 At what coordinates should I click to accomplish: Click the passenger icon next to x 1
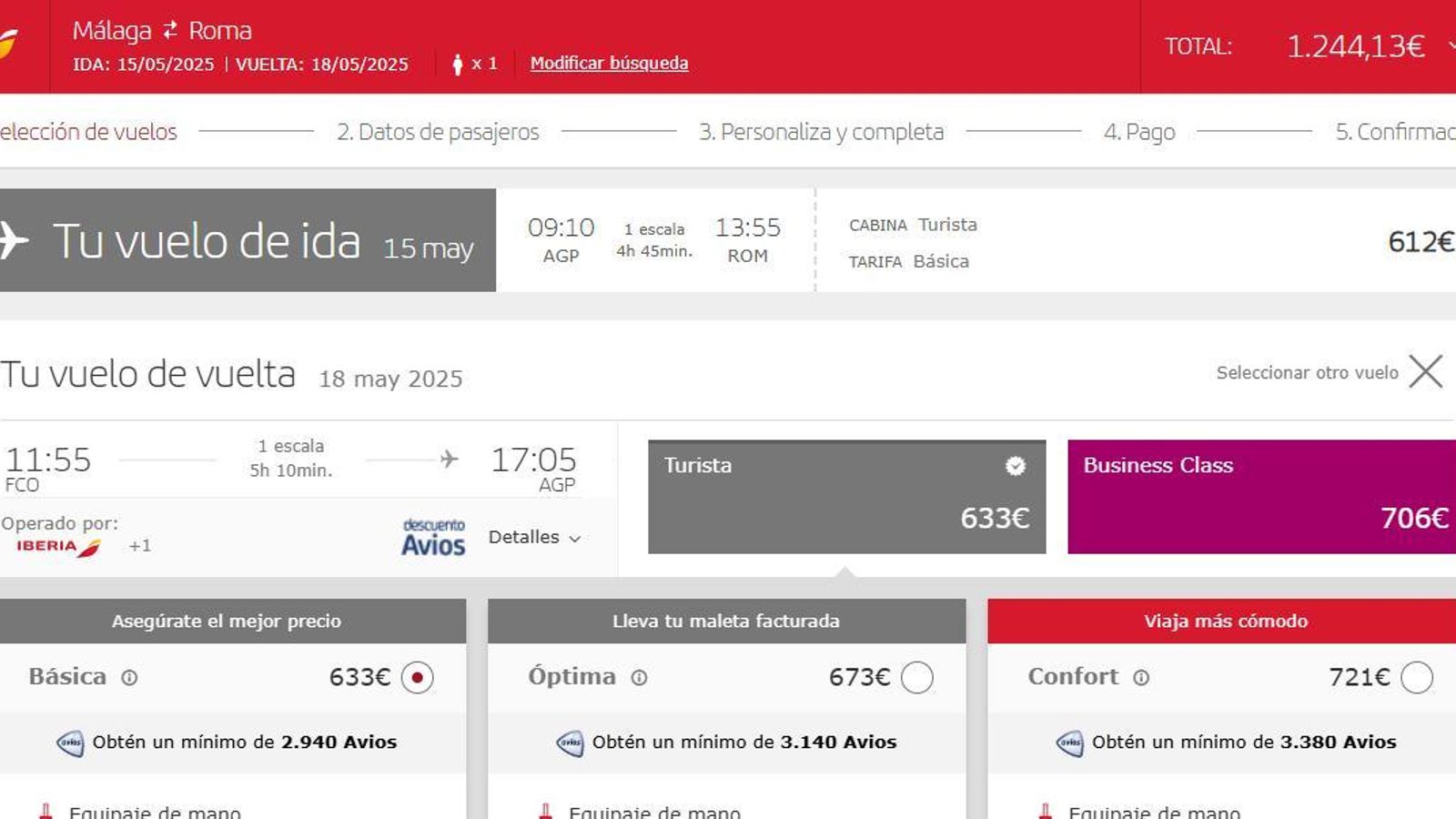(x=457, y=64)
